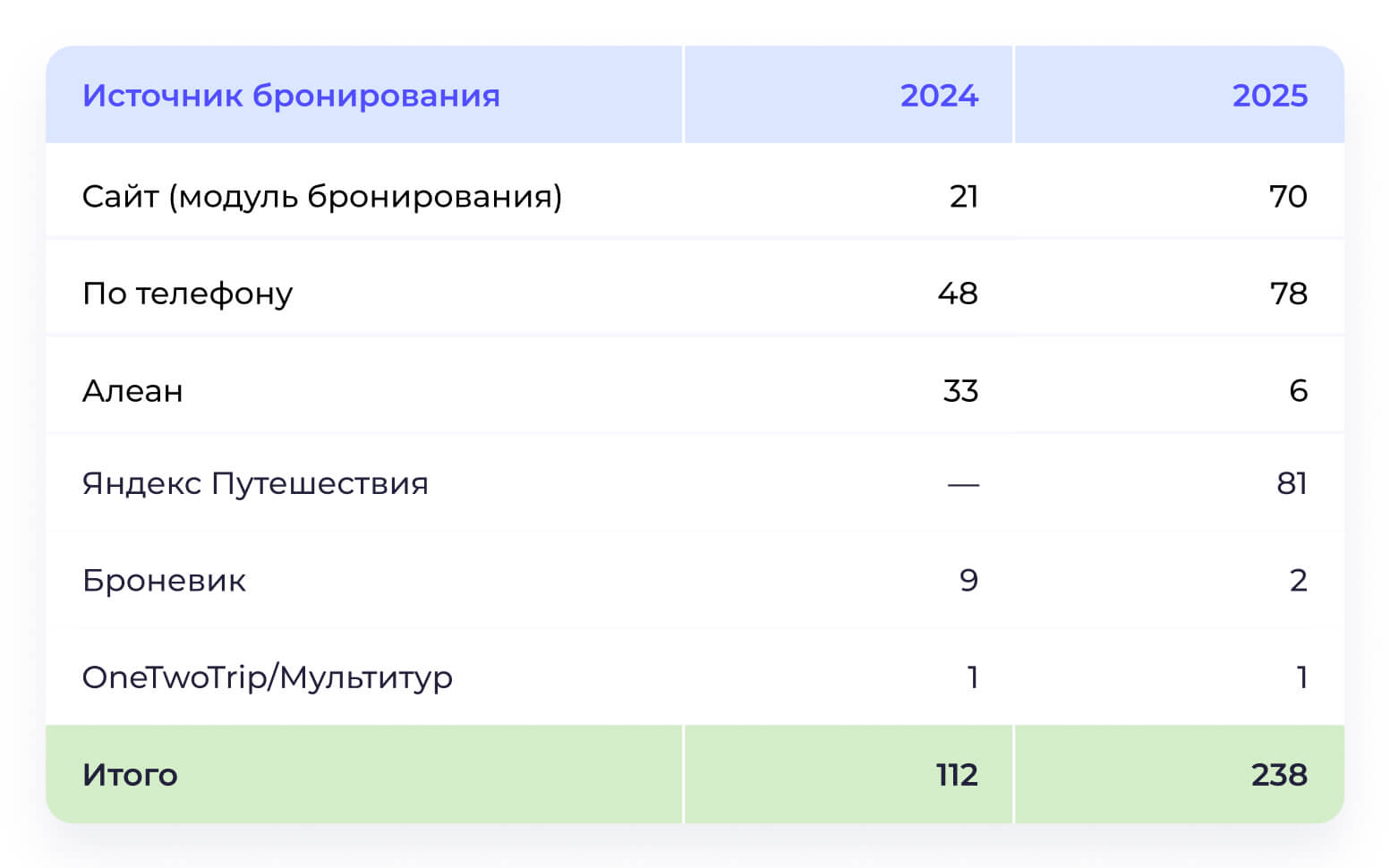
Task: Select the 'Алеан' row label
Action: pos(132,391)
